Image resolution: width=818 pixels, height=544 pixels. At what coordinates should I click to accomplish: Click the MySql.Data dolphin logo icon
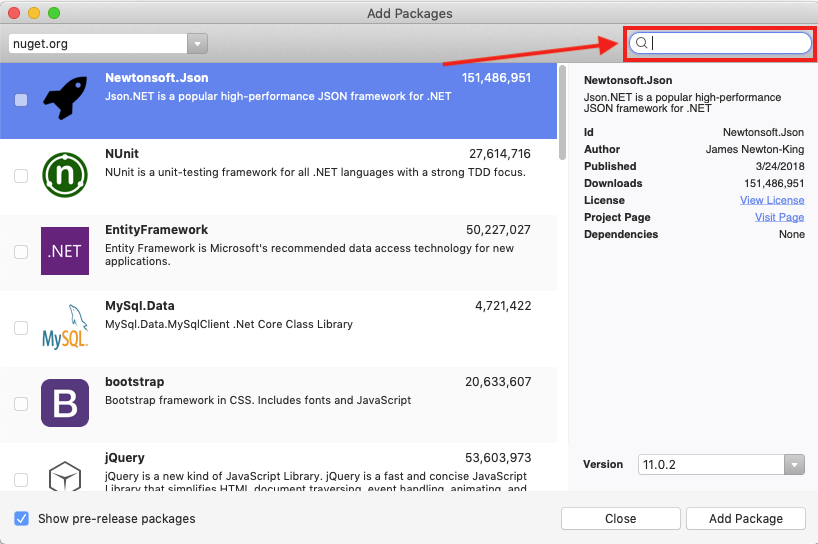[65, 327]
